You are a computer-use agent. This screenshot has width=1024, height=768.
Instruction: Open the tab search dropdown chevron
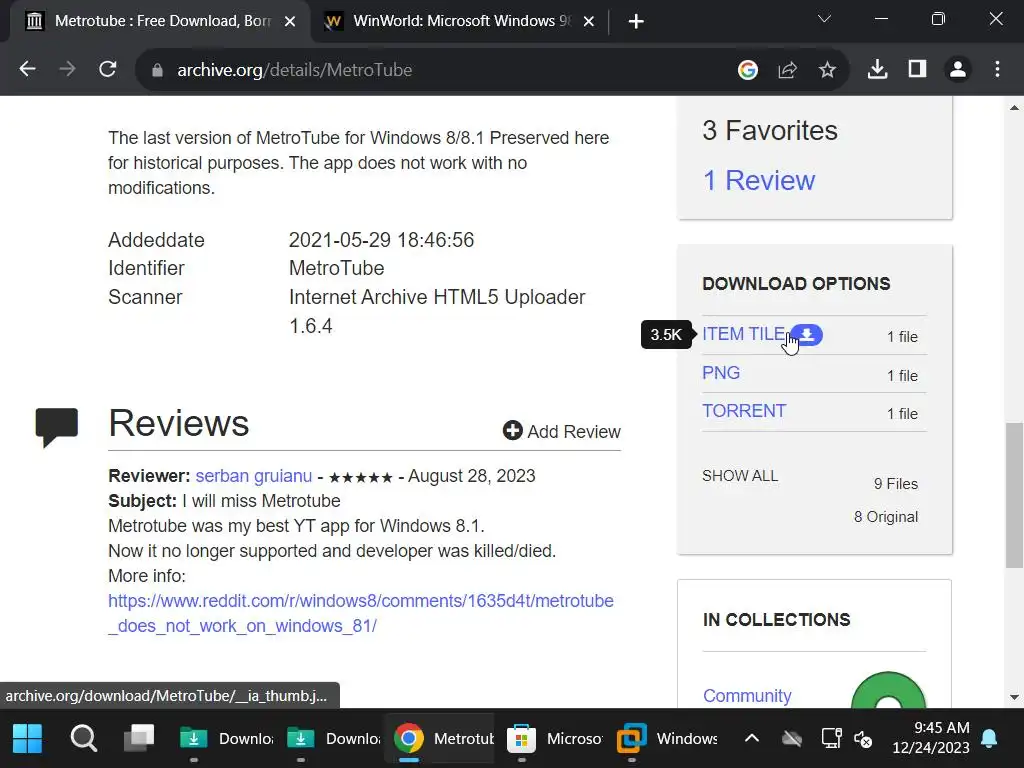824,19
